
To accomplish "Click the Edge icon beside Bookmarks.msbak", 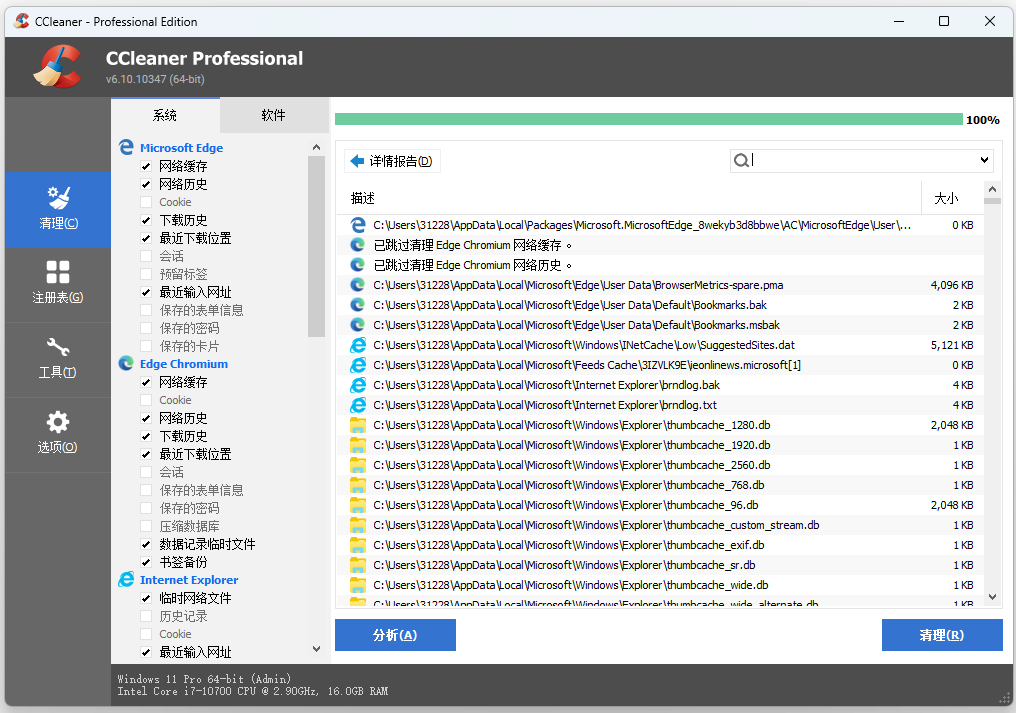I will pyautogui.click(x=358, y=325).
